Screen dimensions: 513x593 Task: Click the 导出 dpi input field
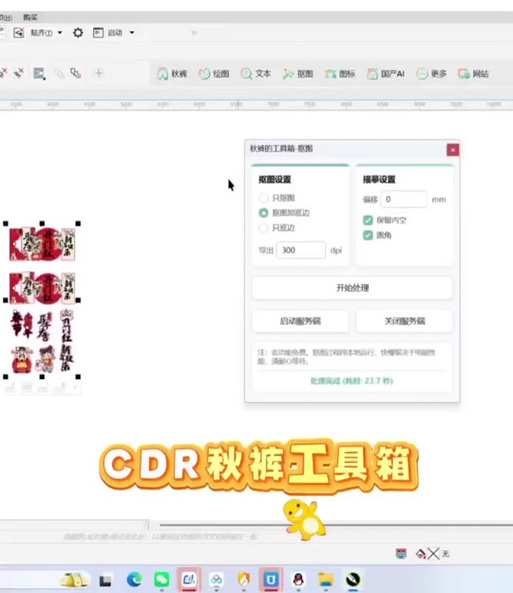(x=301, y=250)
